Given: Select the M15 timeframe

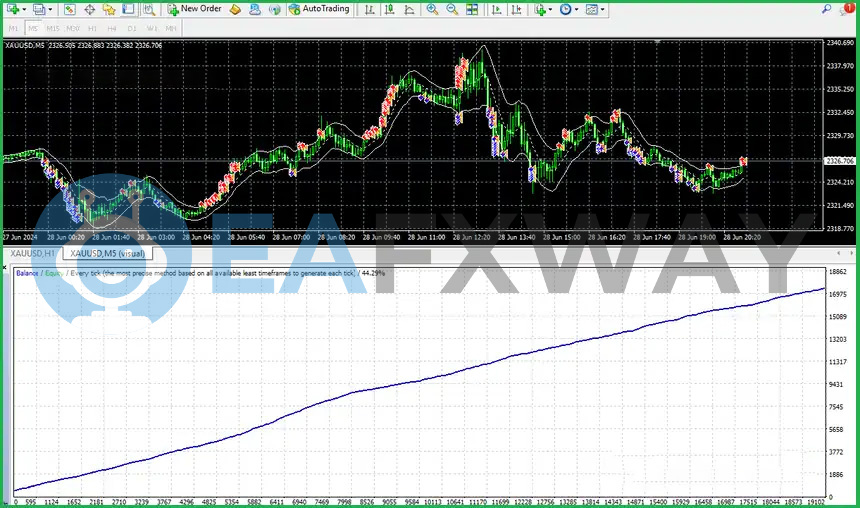Looking at the screenshot, I should coord(53,28).
